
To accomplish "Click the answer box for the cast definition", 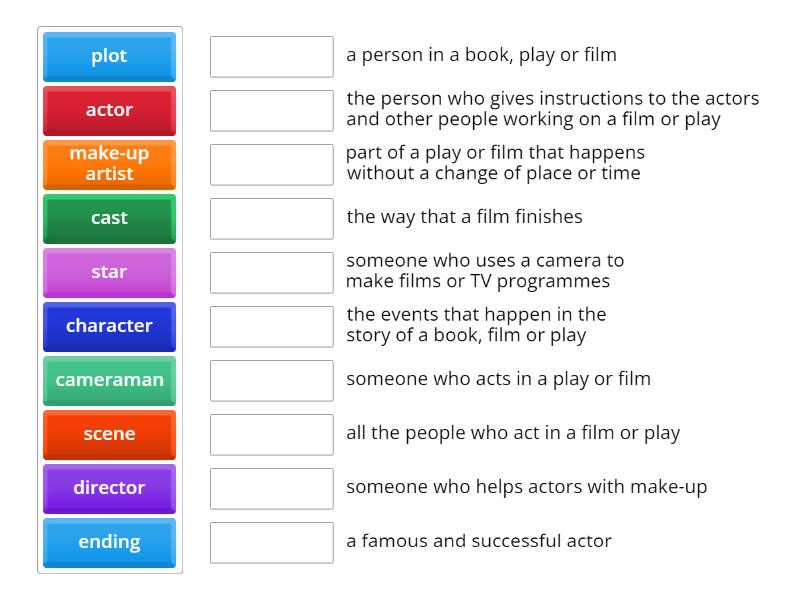I will (x=271, y=434).
